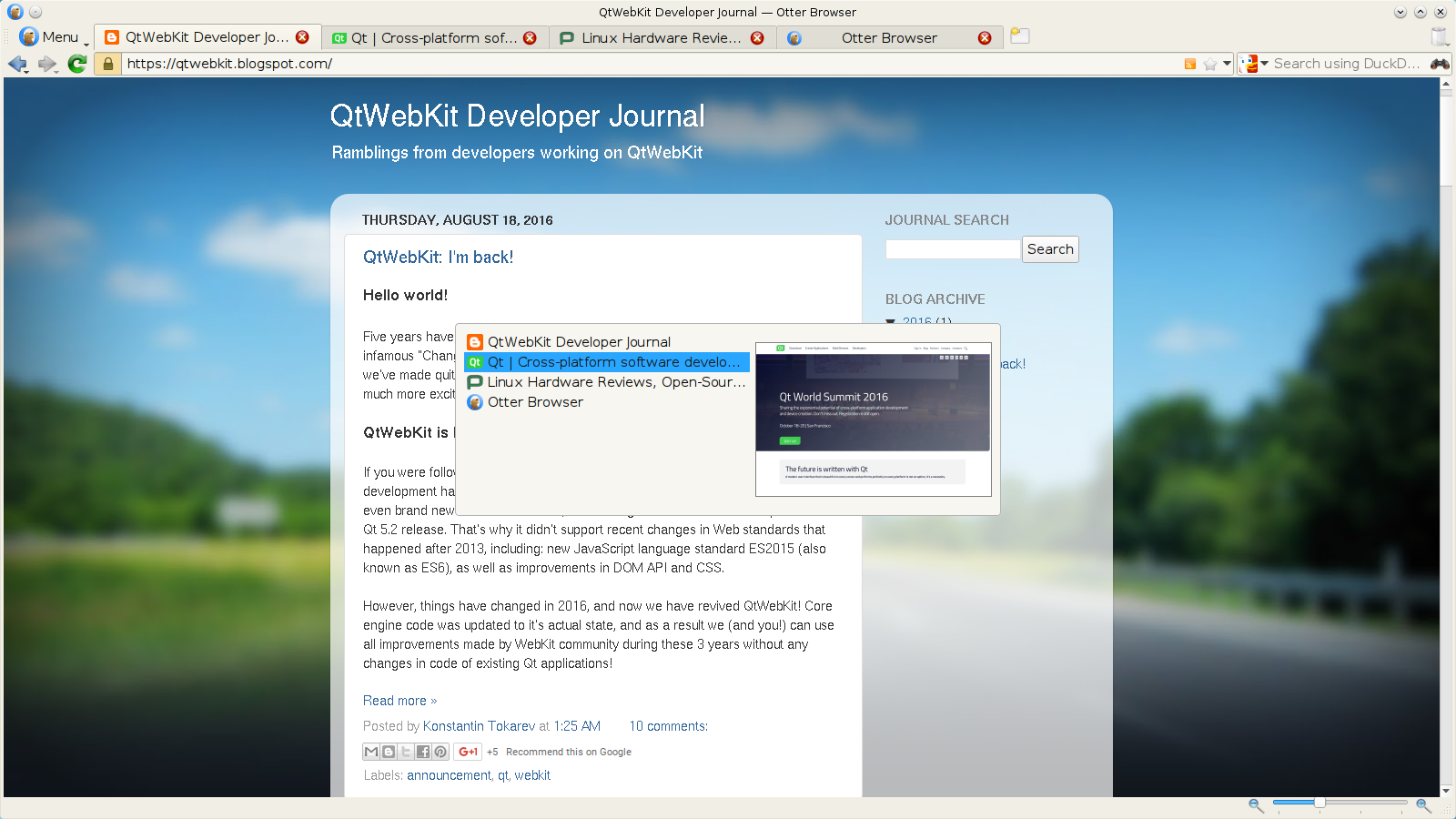The width and height of the screenshot is (1456, 819).
Task: Open author Konstantin Tokarev's profile link
Action: point(479,726)
